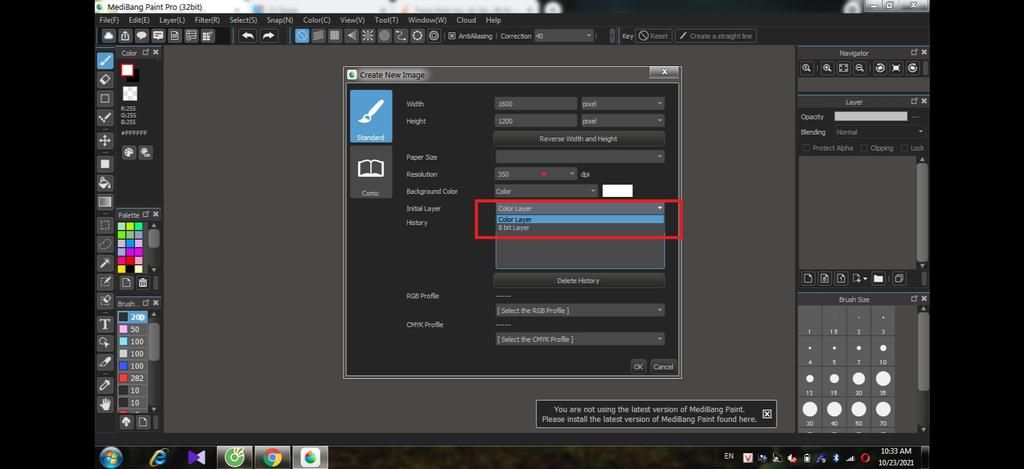
Task: Click the Fit to window icon in Navigator
Action: [x=844, y=68]
